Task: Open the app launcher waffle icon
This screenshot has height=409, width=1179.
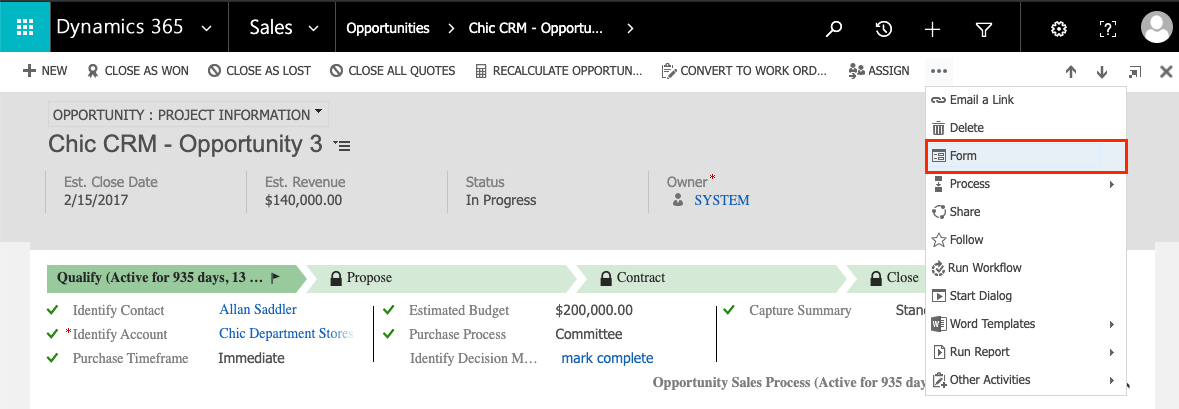Action: tap(26, 28)
